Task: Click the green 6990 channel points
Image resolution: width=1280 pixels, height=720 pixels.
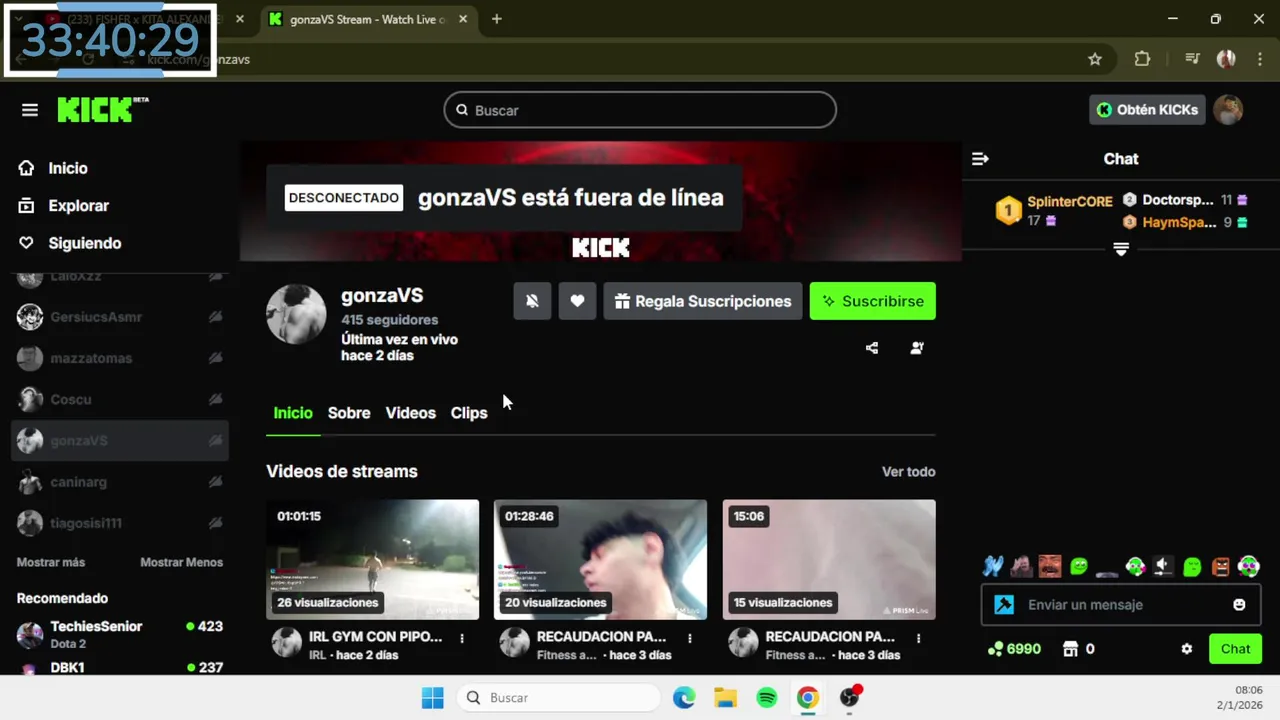Action: pos(1014,649)
